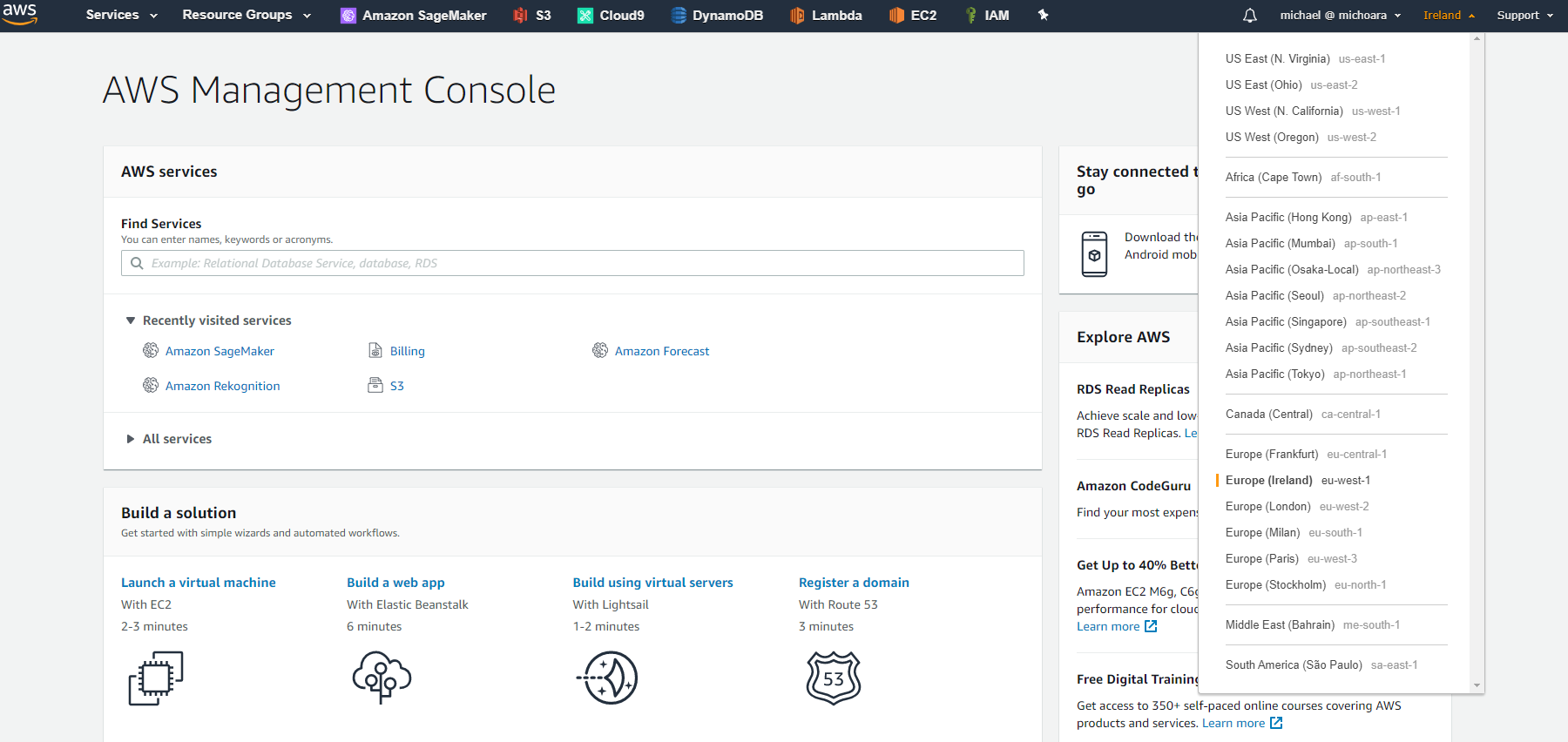The height and width of the screenshot is (742, 1568).
Task: Open the Amazon Rekognition link
Action: tap(222, 386)
